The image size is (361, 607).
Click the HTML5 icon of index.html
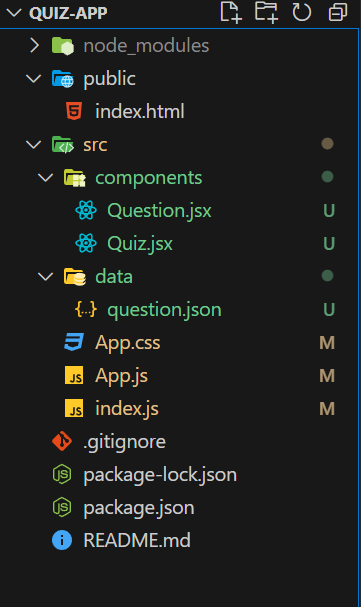click(74, 111)
